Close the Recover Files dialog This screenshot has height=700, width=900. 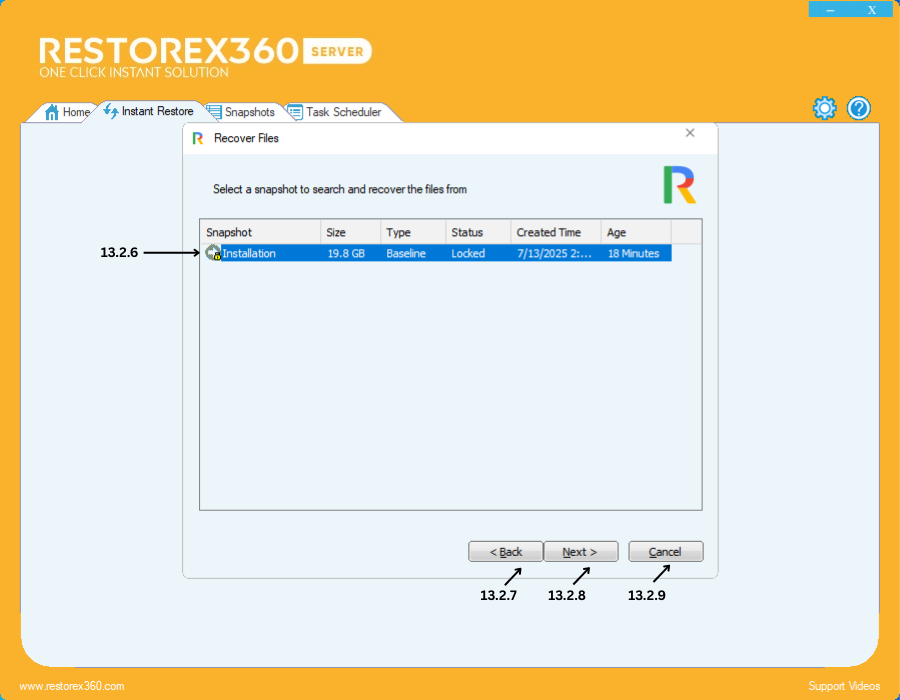pos(690,133)
